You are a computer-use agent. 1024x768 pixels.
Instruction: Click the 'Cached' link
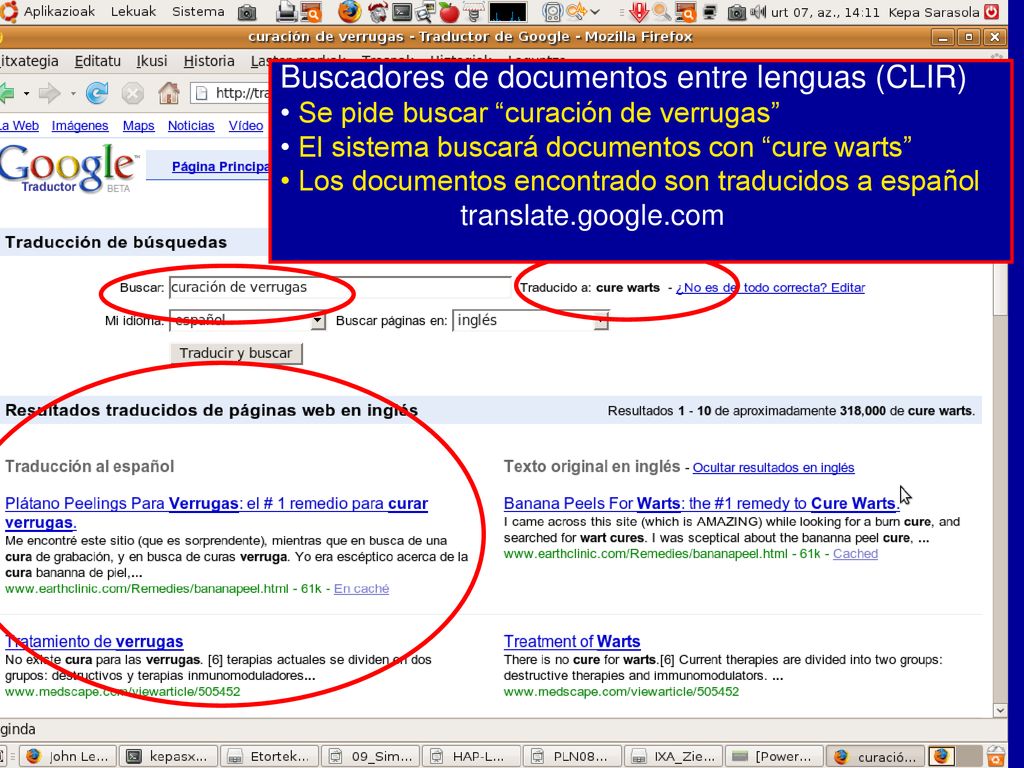[x=855, y=554]
